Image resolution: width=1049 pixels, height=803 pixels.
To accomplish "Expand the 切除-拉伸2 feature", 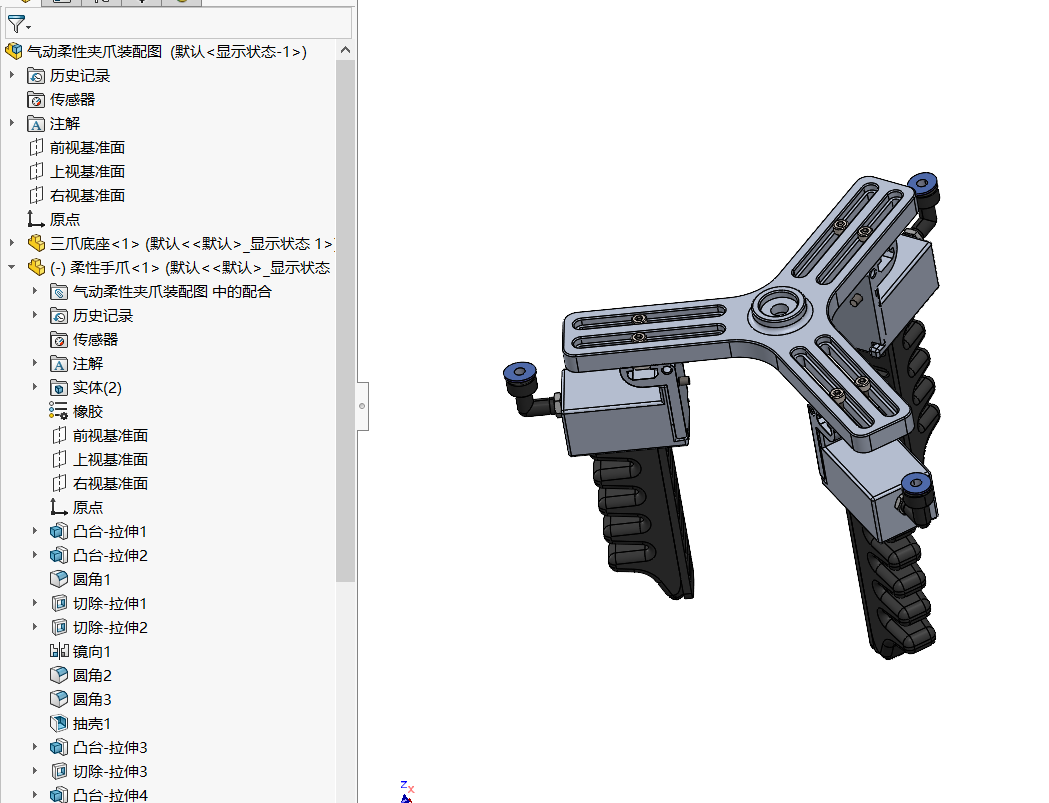I will click(35, 627).
